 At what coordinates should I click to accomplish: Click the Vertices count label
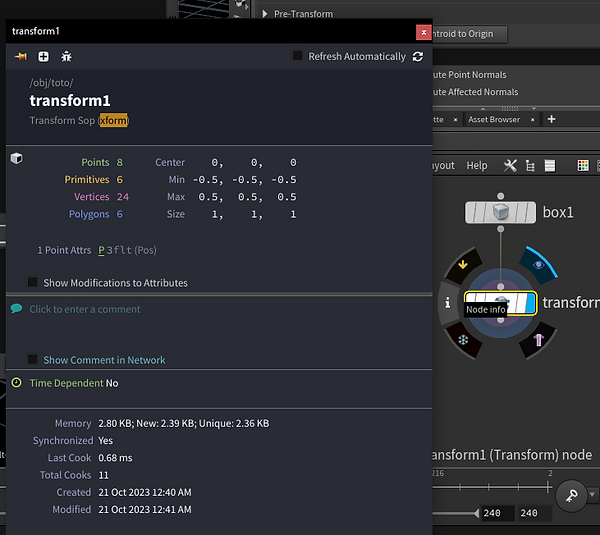91,197
